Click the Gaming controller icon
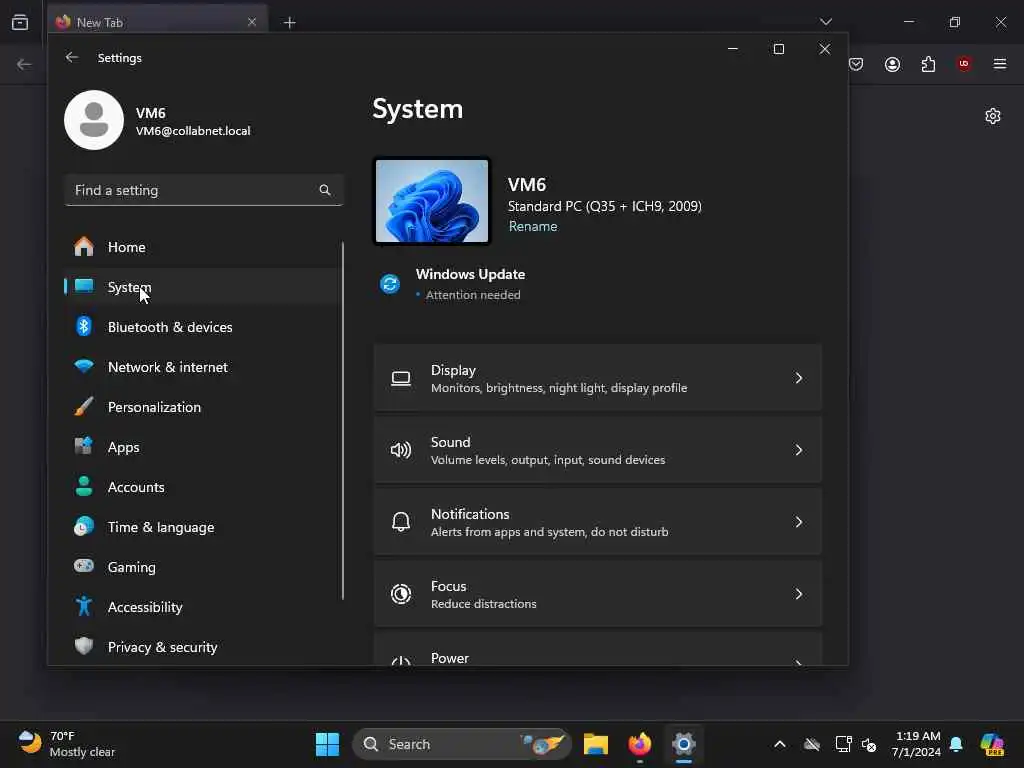 [84, 566]
